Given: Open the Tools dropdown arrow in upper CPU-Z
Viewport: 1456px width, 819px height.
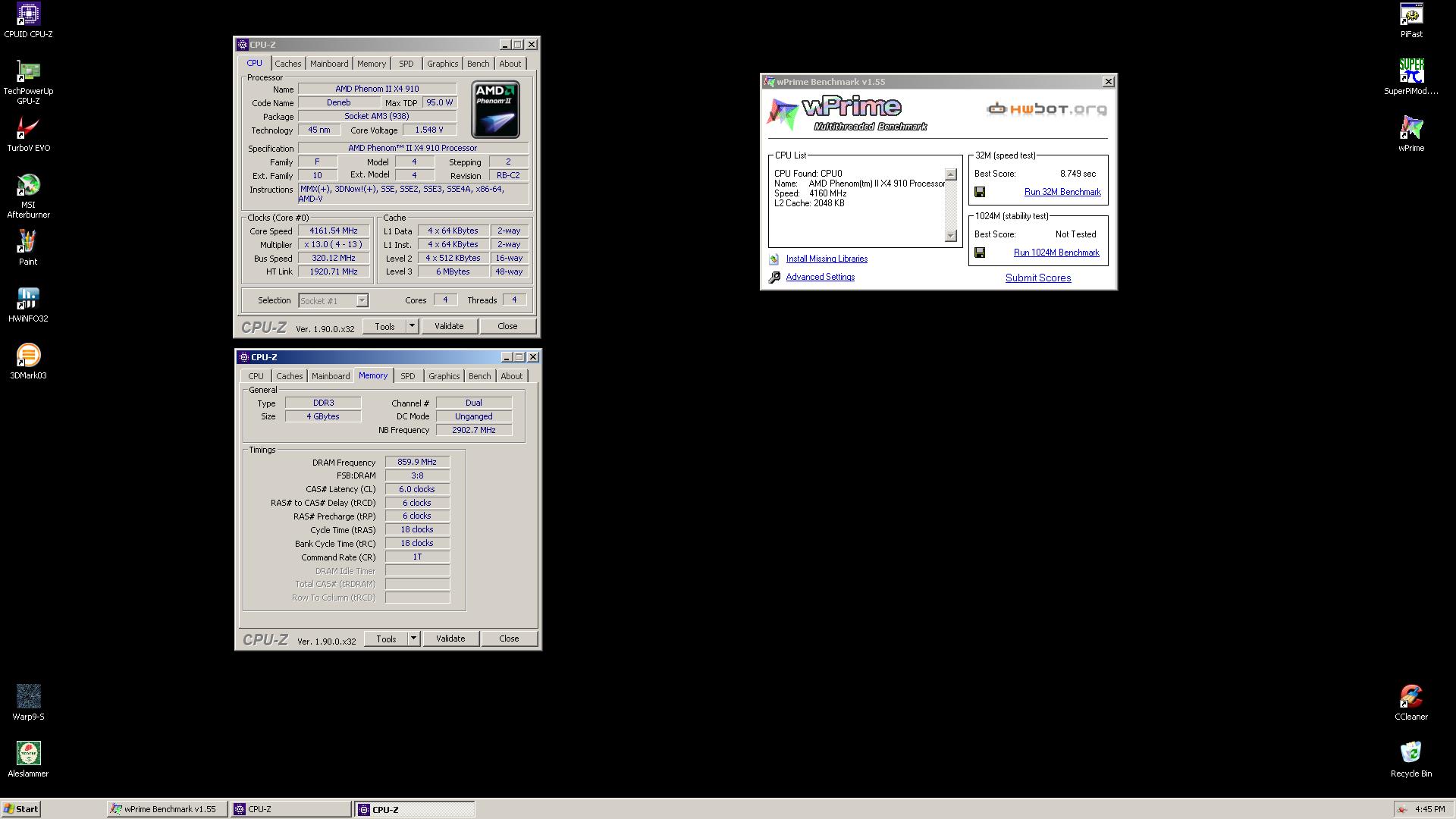Looking at the screenshot, I should [412, 326].
